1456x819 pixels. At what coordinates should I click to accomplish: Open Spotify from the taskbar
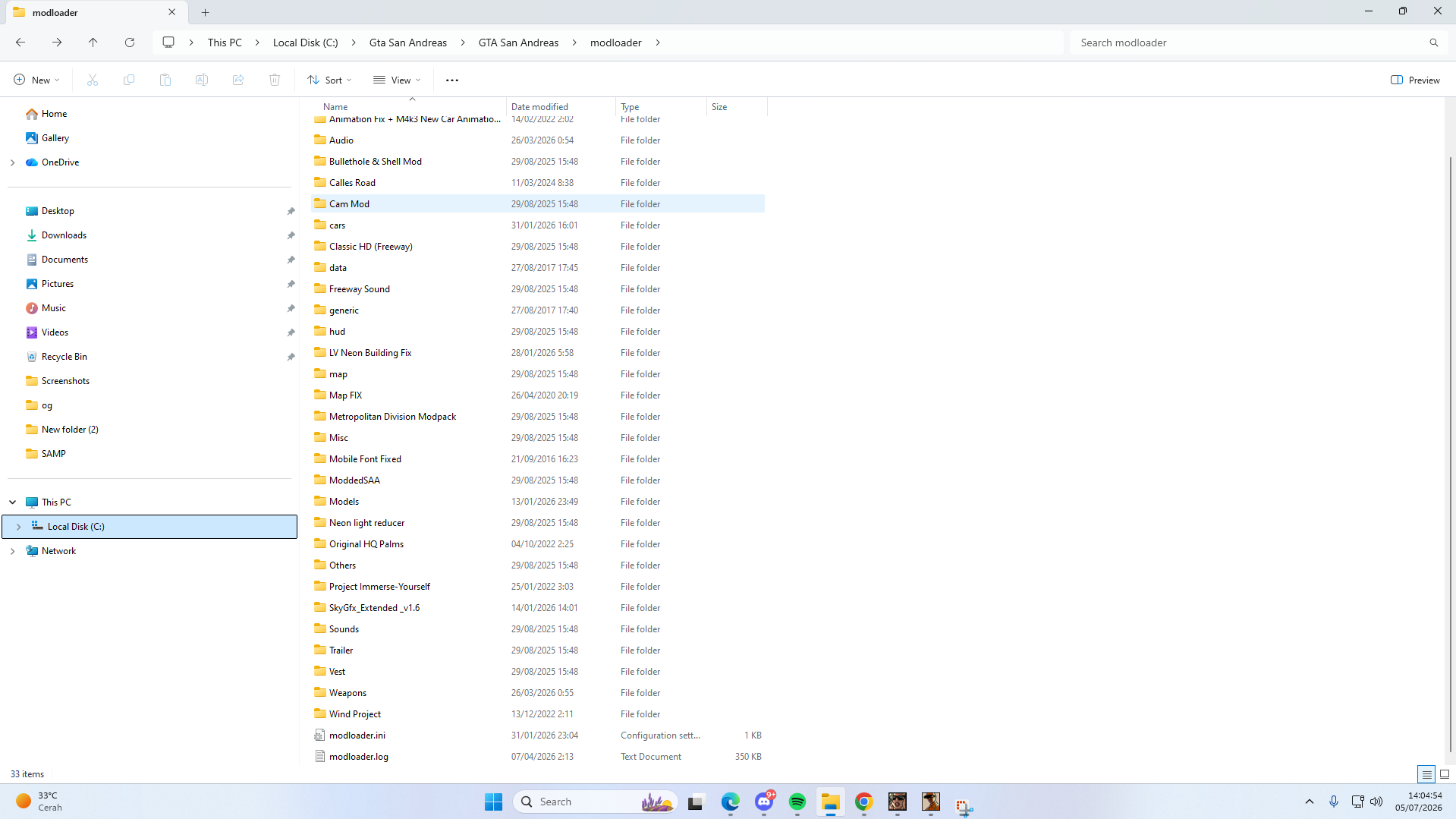coord(797,802)
